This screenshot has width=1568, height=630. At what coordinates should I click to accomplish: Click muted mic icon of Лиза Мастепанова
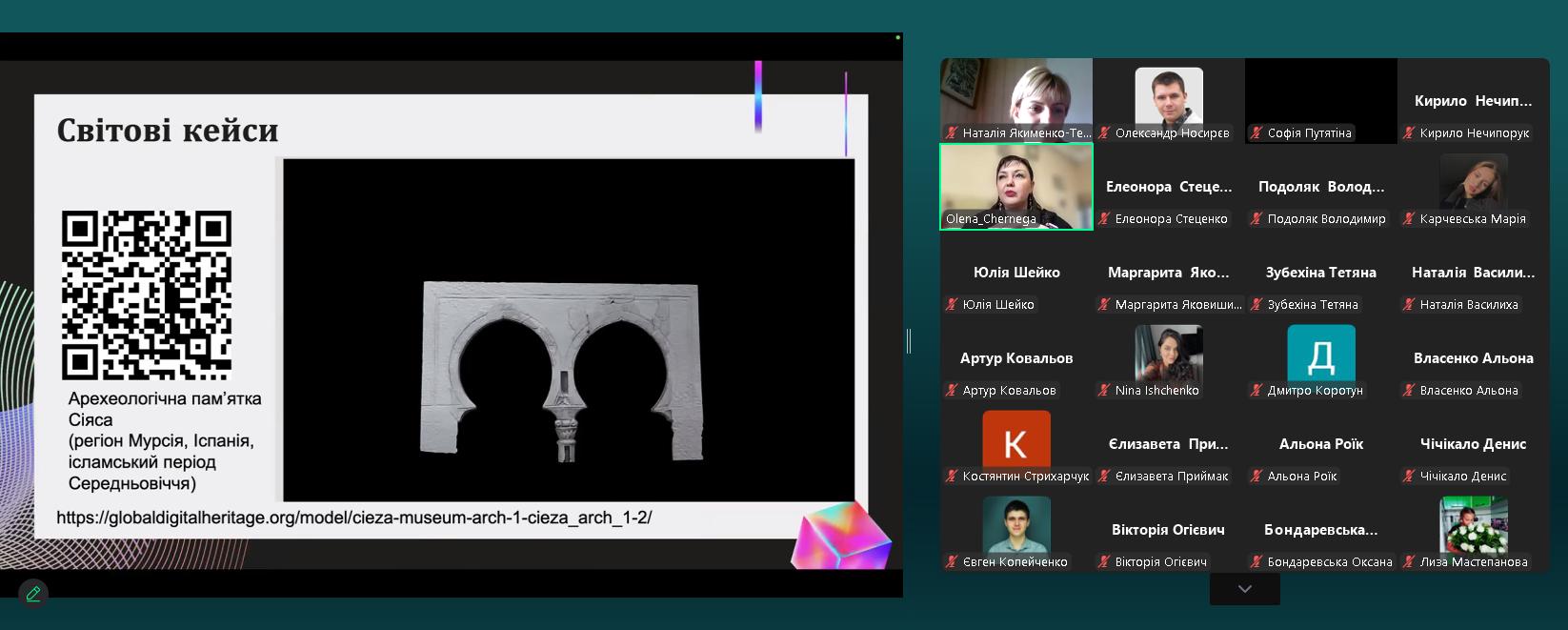tap(1409, 562)
